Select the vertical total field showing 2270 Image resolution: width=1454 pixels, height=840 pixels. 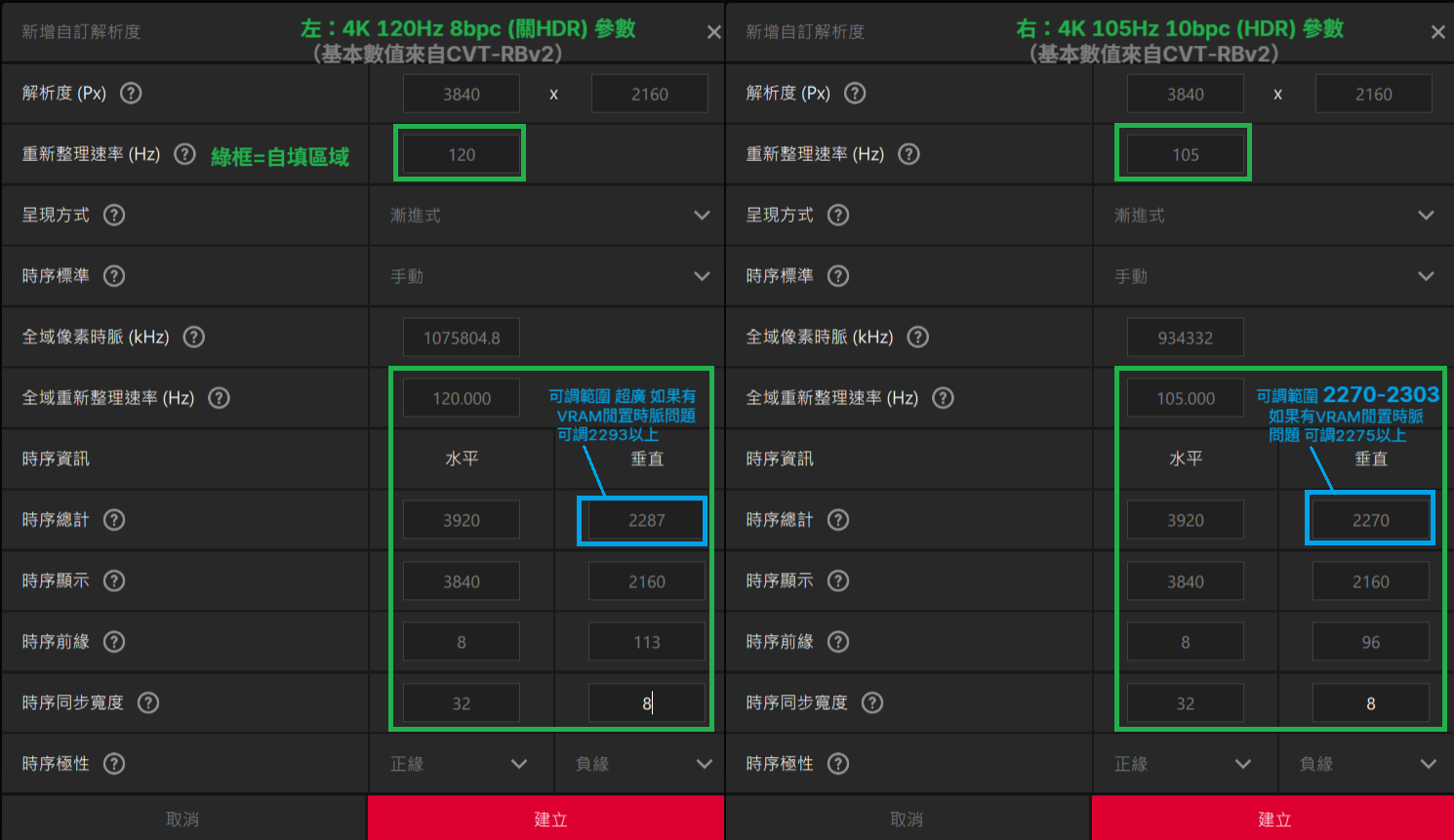1370,520
